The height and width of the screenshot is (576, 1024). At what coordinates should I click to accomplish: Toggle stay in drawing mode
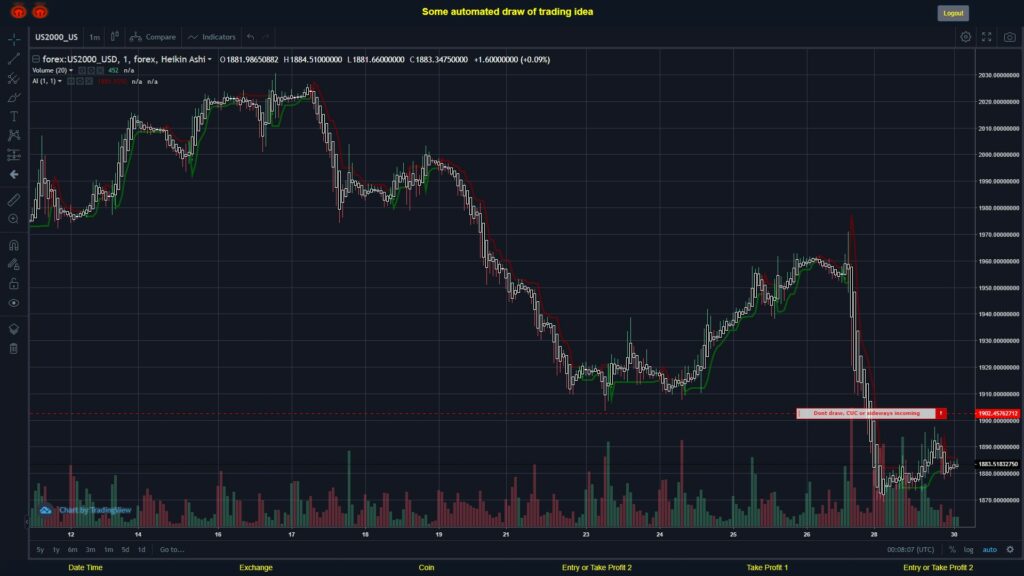click(14, 264)
